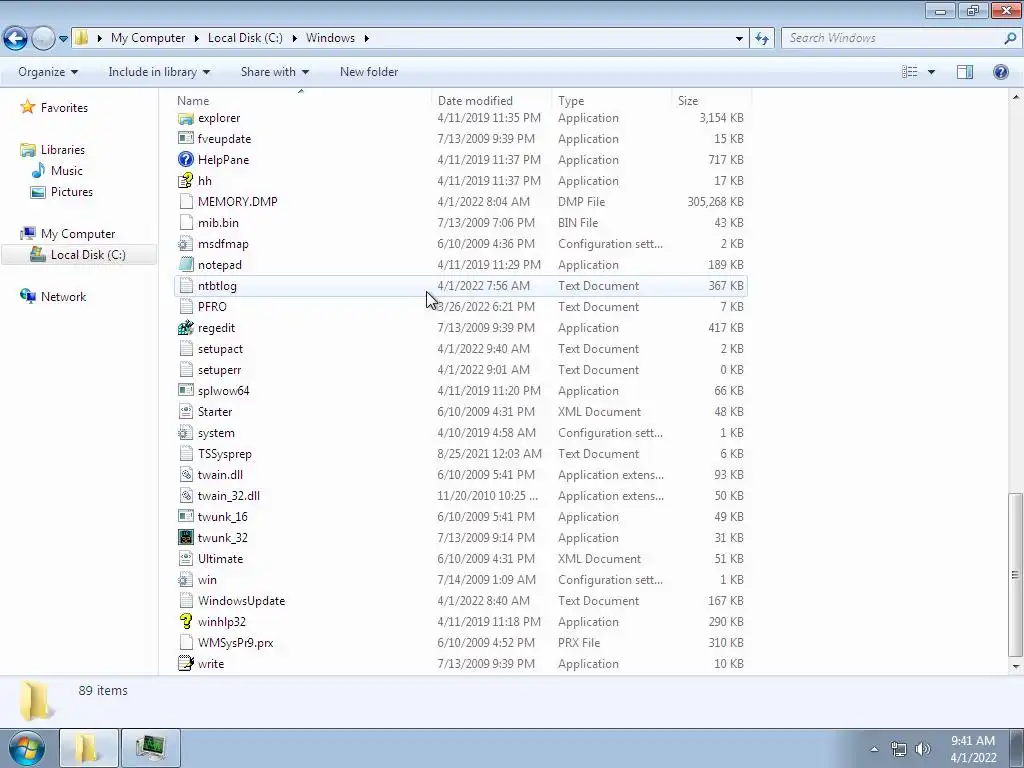
Task: Select the twain.dll file icon
Action: pyautogui.click(x=185, y=475)
